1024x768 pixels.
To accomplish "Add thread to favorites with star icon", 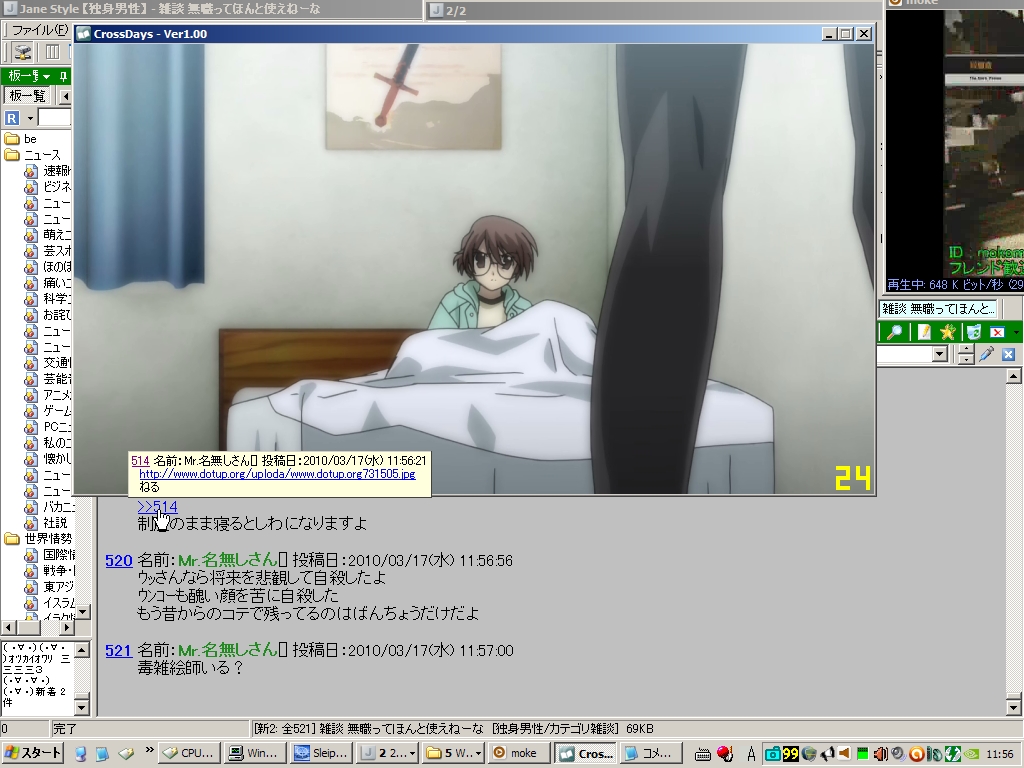I will [x=948, y=332].
